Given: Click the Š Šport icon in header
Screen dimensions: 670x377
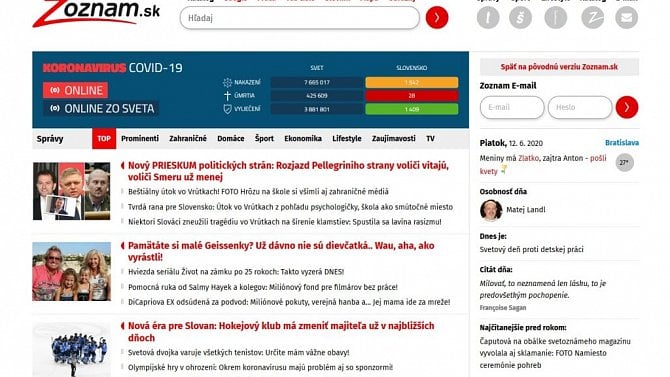Looking at the screenshot, I should click(x=520, y=18).
